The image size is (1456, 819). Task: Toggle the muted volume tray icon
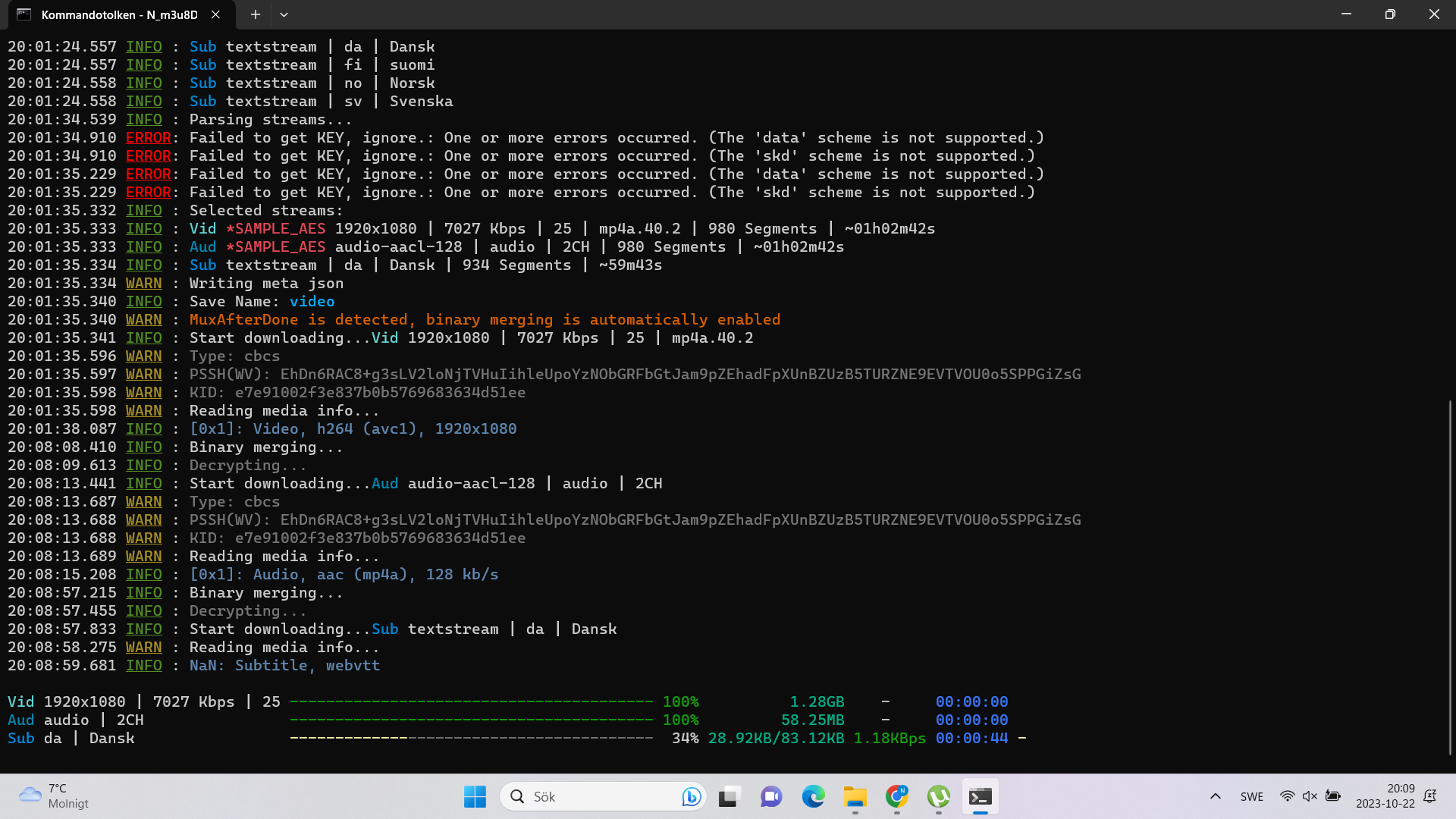[1310, 796]
